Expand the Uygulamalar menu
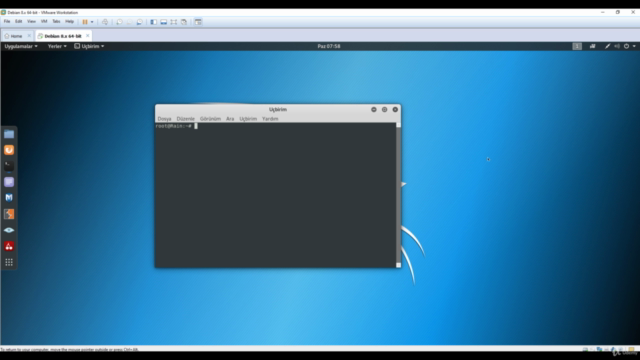This screenshot has width=640, height=360. [x=21, y=46]
